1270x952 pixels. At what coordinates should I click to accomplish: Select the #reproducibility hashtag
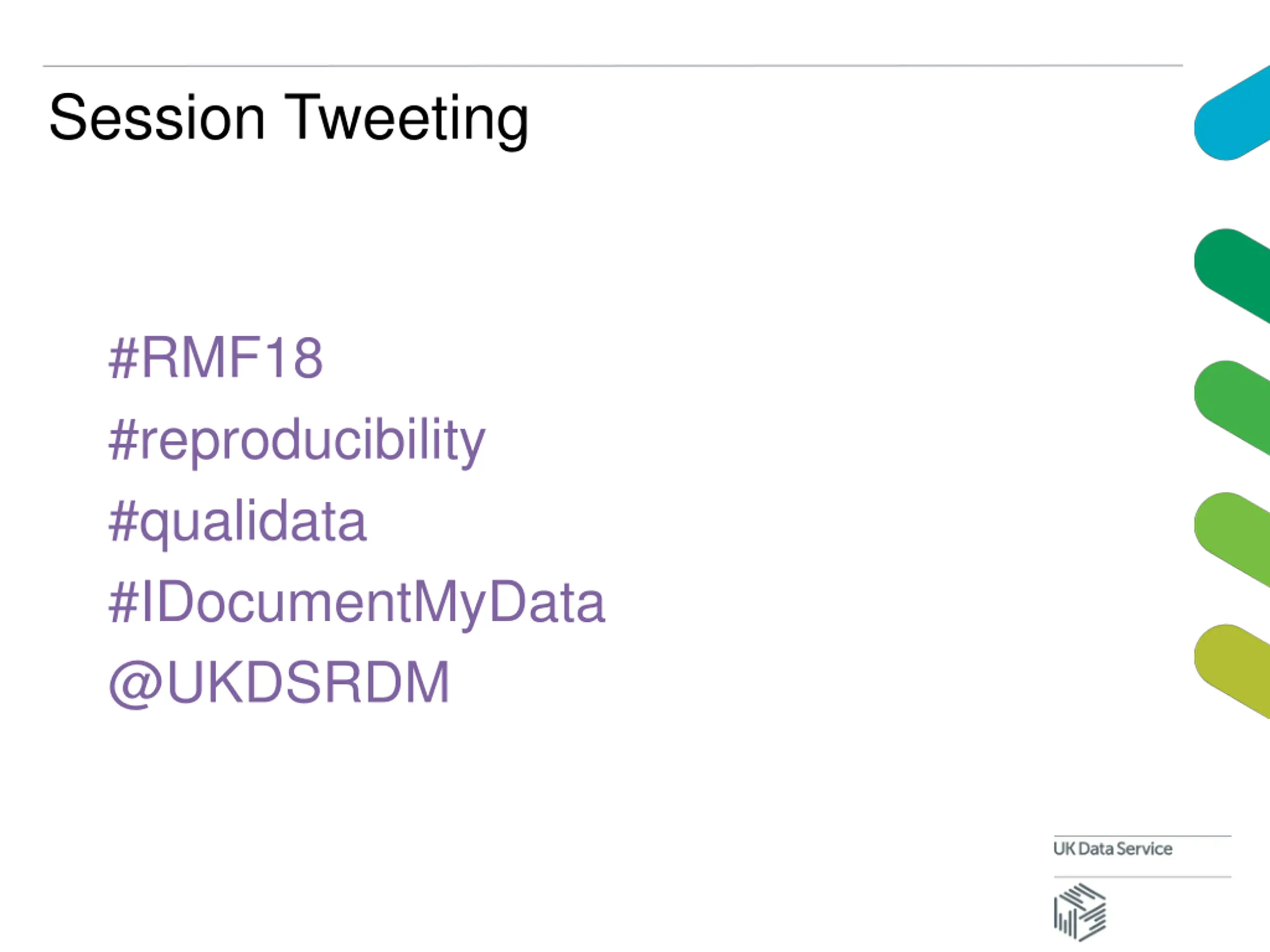point(297,442)
